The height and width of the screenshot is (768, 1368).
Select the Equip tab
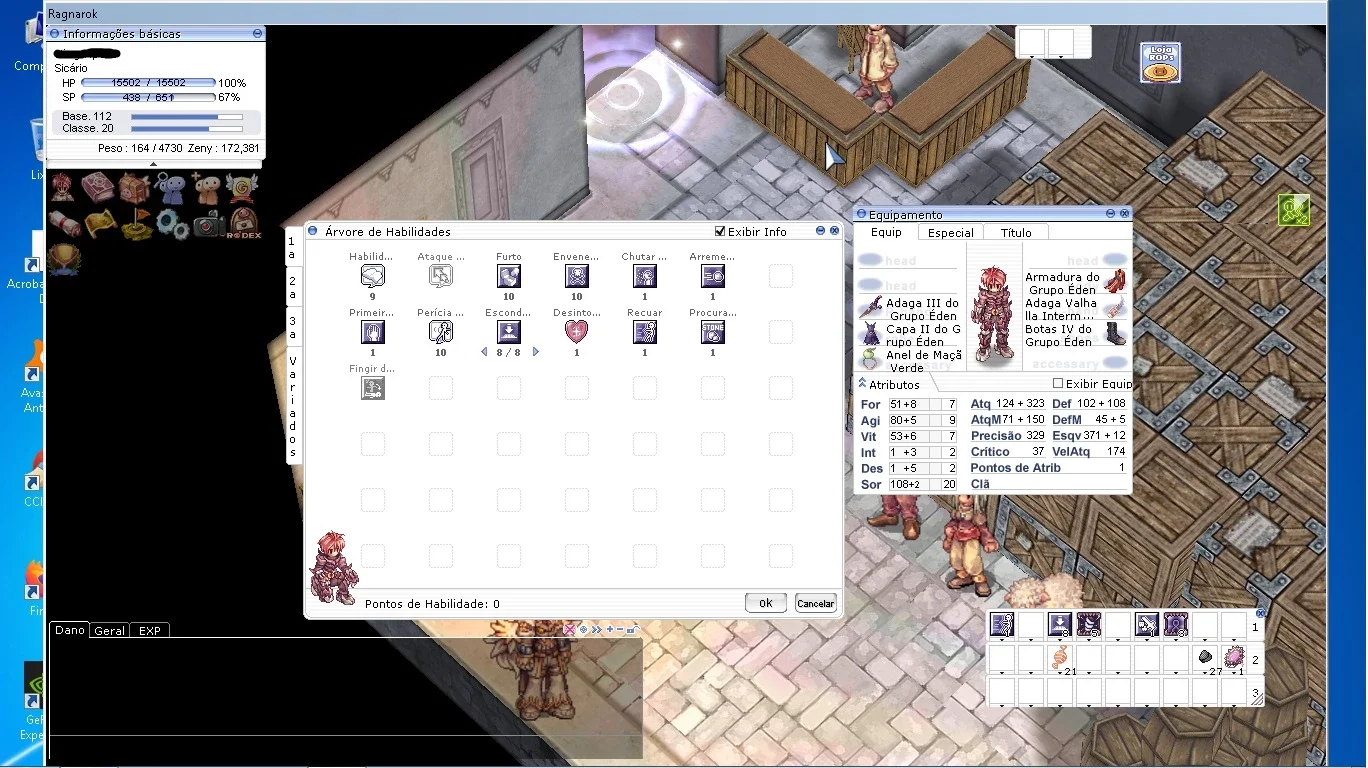click(x=886, y=232)
